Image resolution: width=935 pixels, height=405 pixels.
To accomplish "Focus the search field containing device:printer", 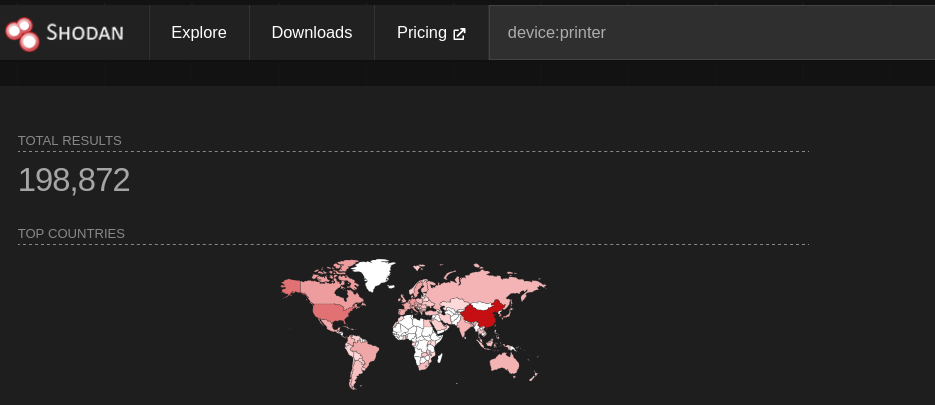I will [712, 32].
